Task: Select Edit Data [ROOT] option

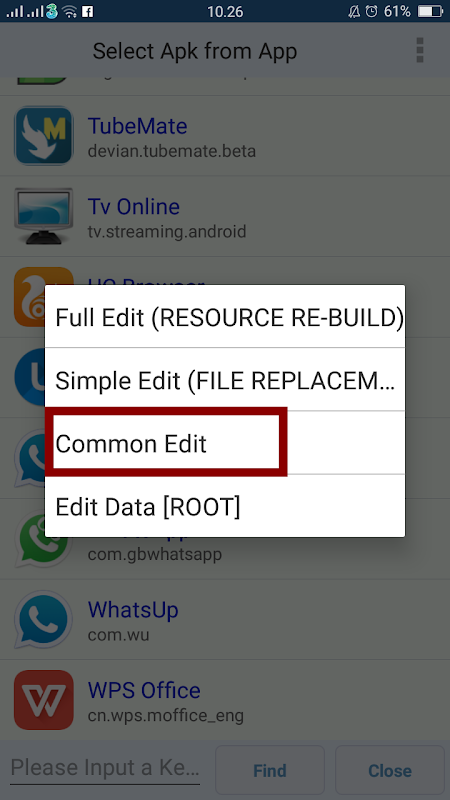Action: [x=225, y=506]
